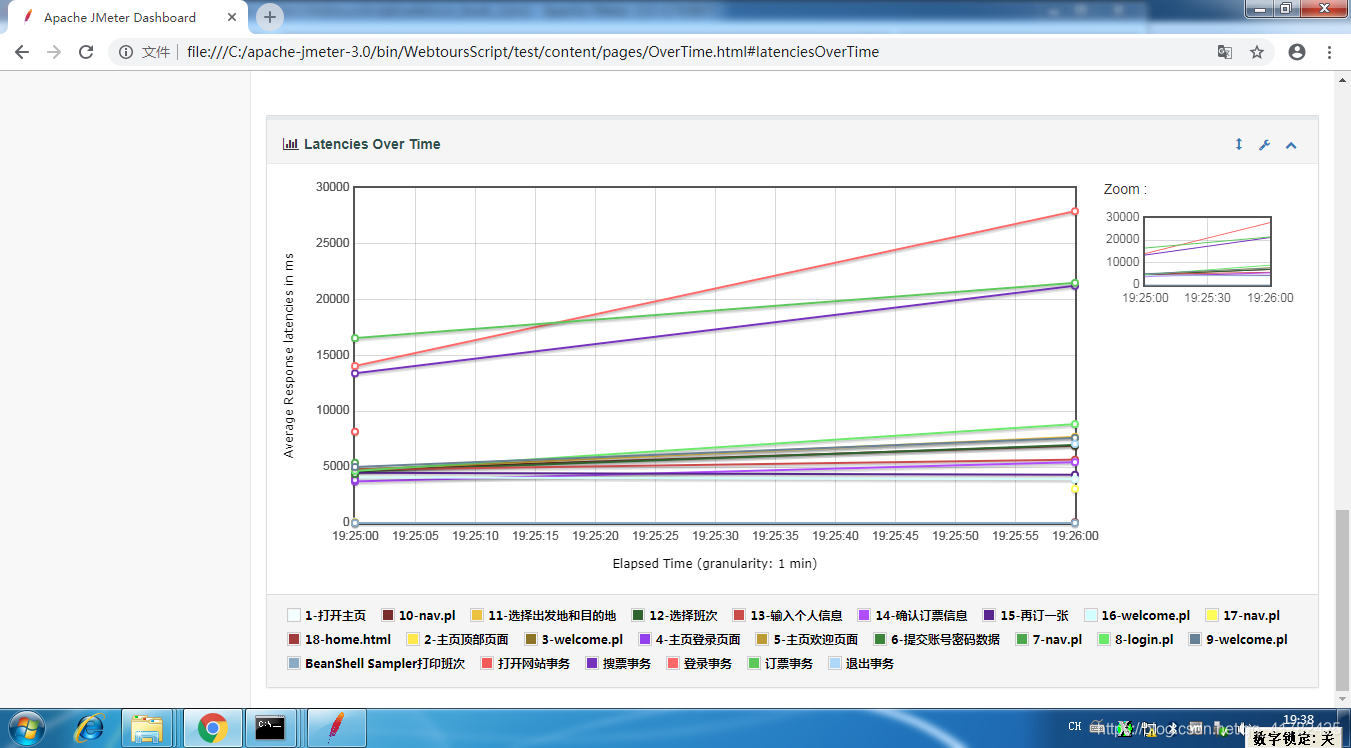This screenshot has height=748, width=1351.
Task: Click the page vertical scrollbar thumb
Action: pyautogui.click(x=1342, y=598)
